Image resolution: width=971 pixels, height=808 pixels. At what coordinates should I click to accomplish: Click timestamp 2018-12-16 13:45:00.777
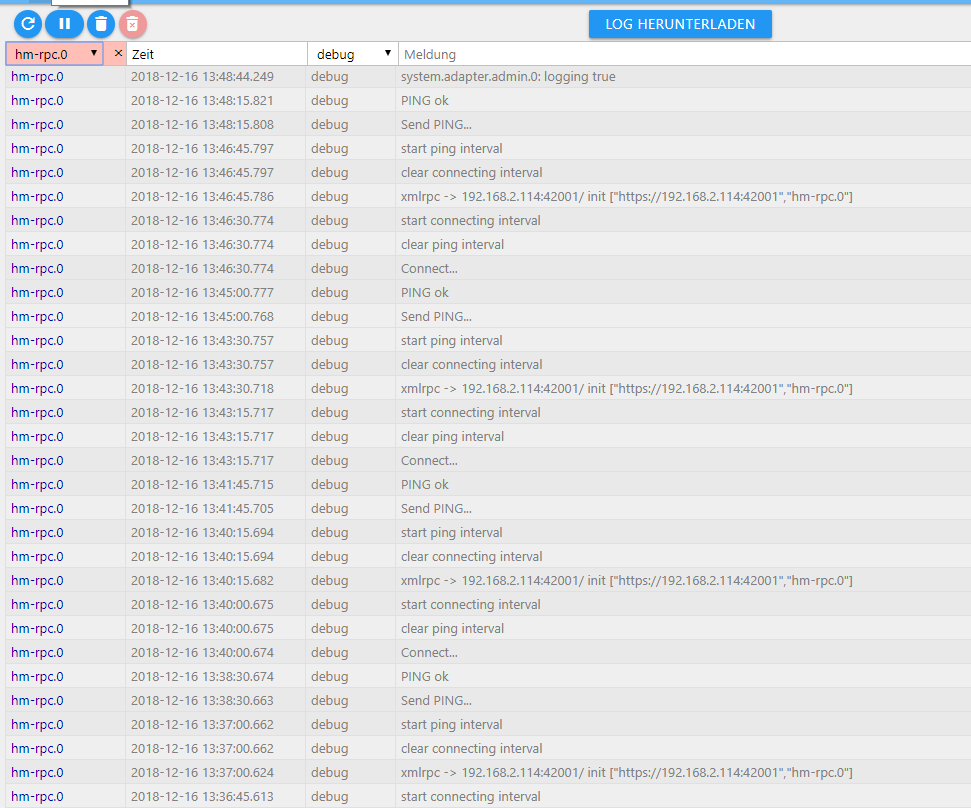pos(202,292)
